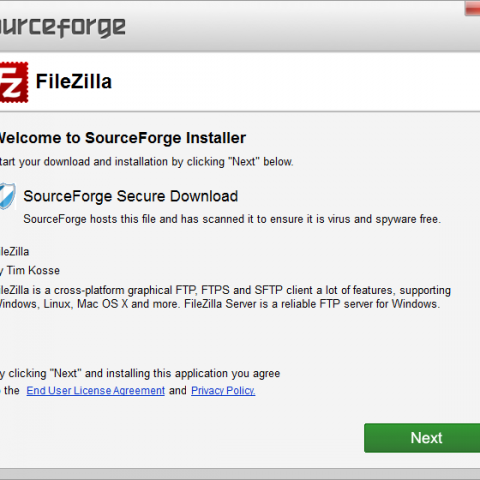
Task: Click the gray status bar at the bottom
Action: 240,474
